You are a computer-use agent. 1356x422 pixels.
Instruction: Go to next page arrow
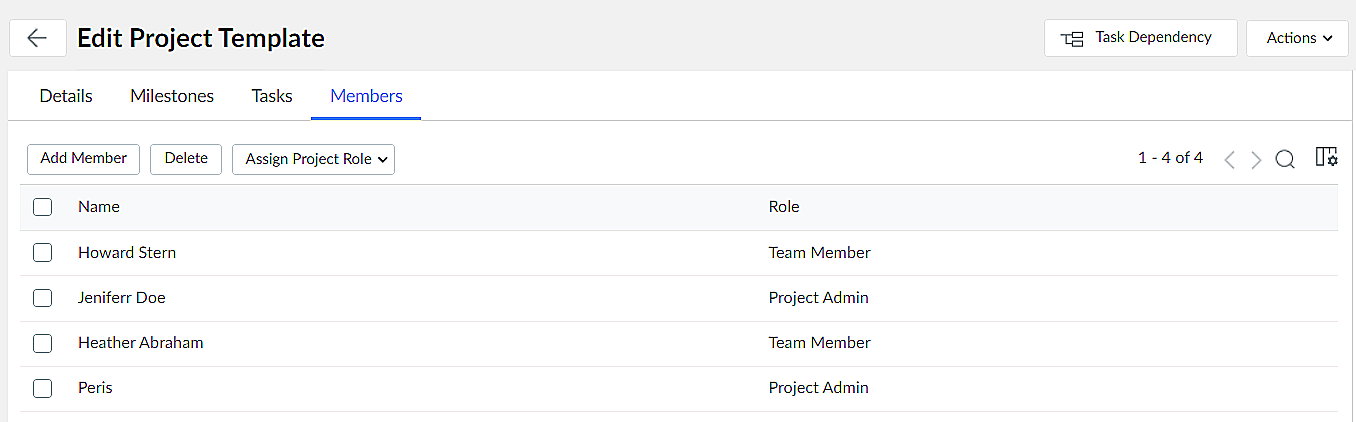[x=1256, y=160]
